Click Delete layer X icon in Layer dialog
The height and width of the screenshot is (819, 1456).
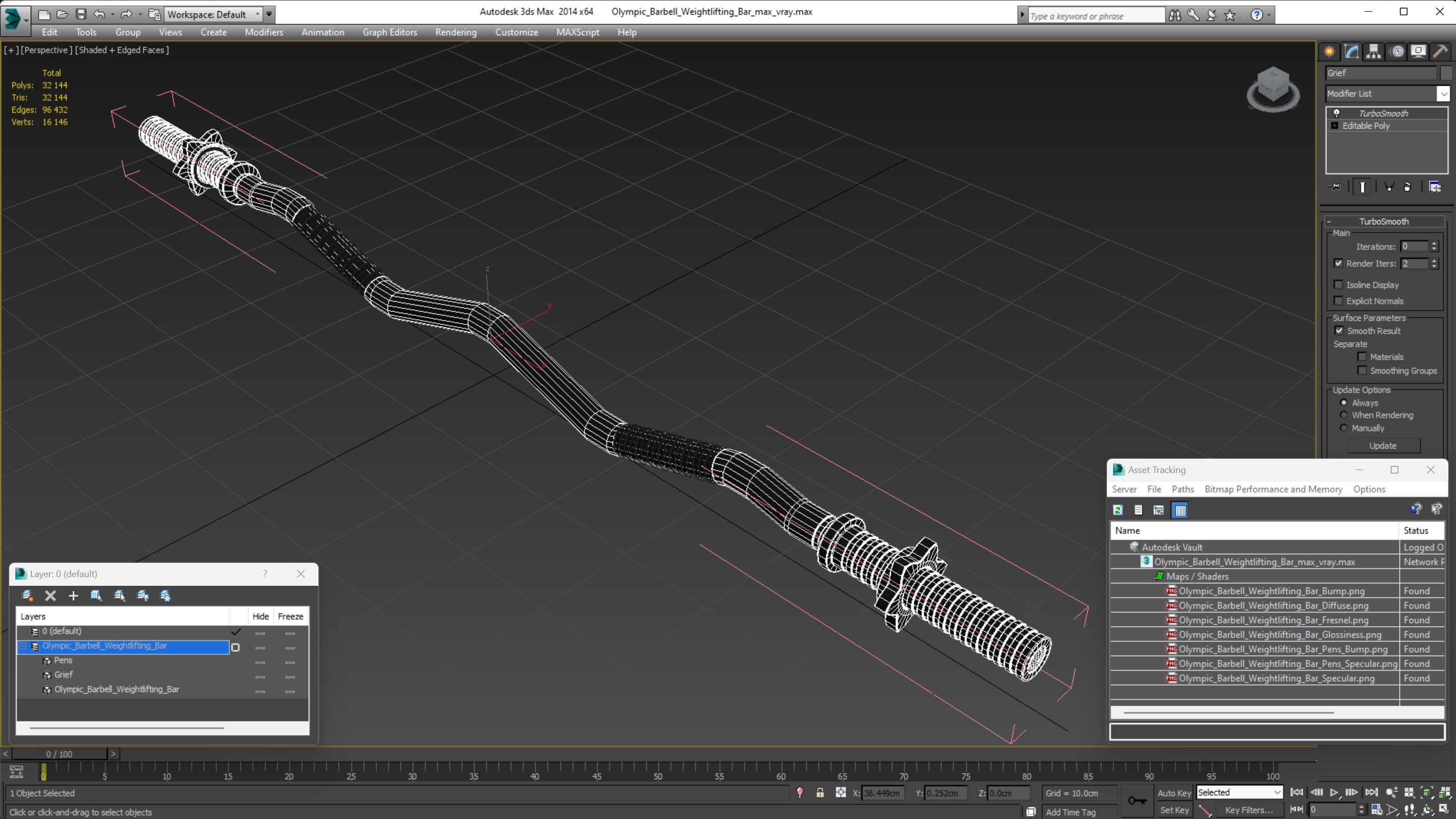(51, 595)
